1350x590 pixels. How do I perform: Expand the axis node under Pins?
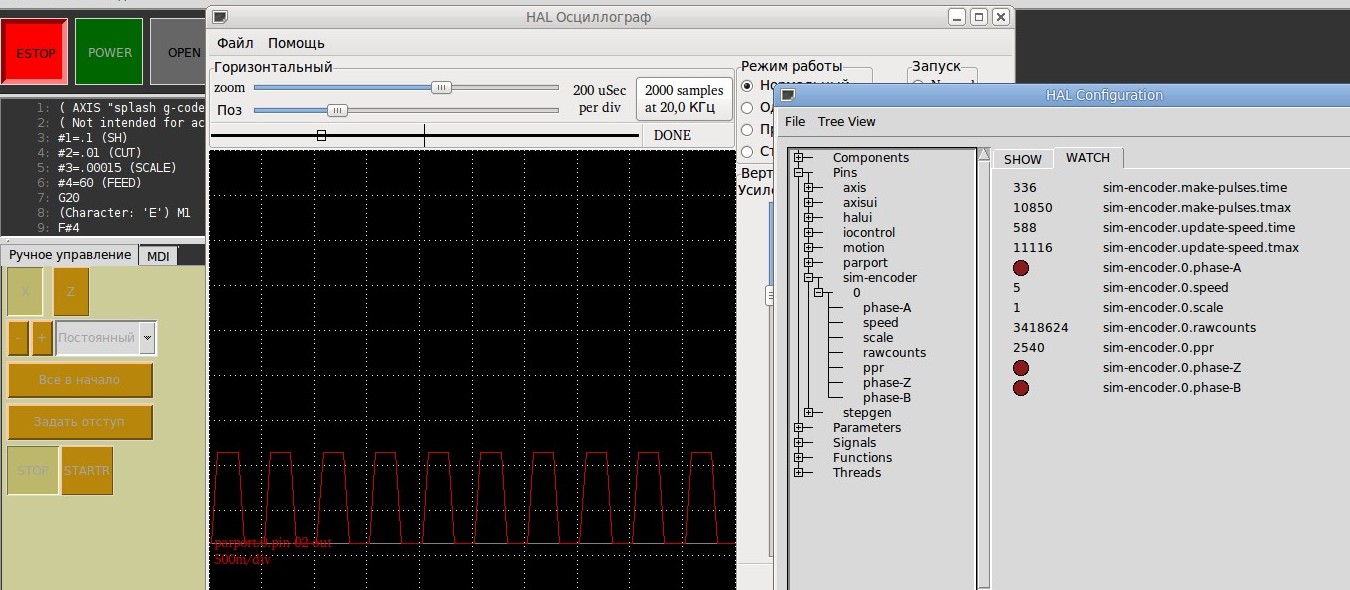point(809,188)
